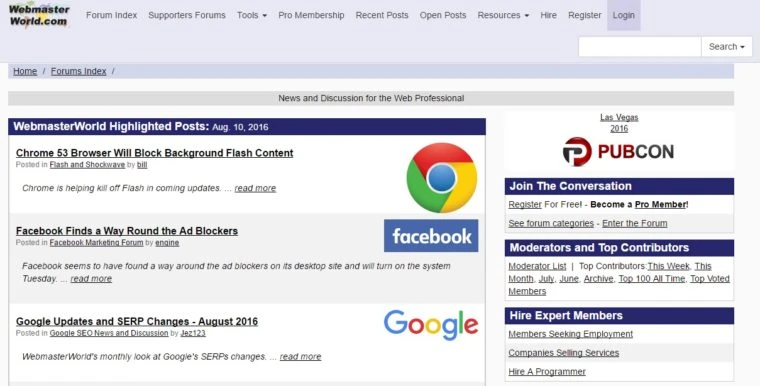
Task: Open Top 100 All Time link
Action: click(652, 279)
